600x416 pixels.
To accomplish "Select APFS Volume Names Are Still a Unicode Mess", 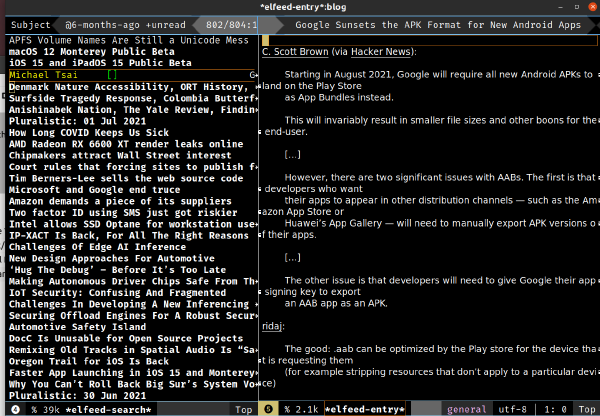I will 129,40.
